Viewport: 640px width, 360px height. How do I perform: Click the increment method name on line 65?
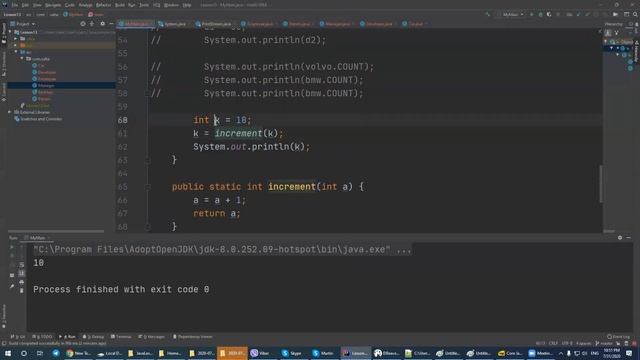point(292,187)
